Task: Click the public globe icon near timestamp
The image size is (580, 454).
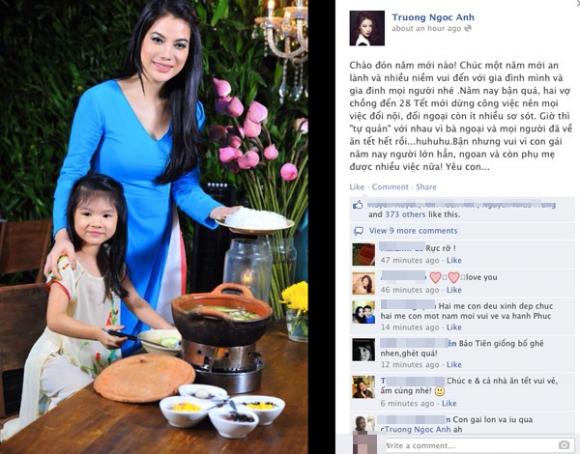Action: (468, 28)
